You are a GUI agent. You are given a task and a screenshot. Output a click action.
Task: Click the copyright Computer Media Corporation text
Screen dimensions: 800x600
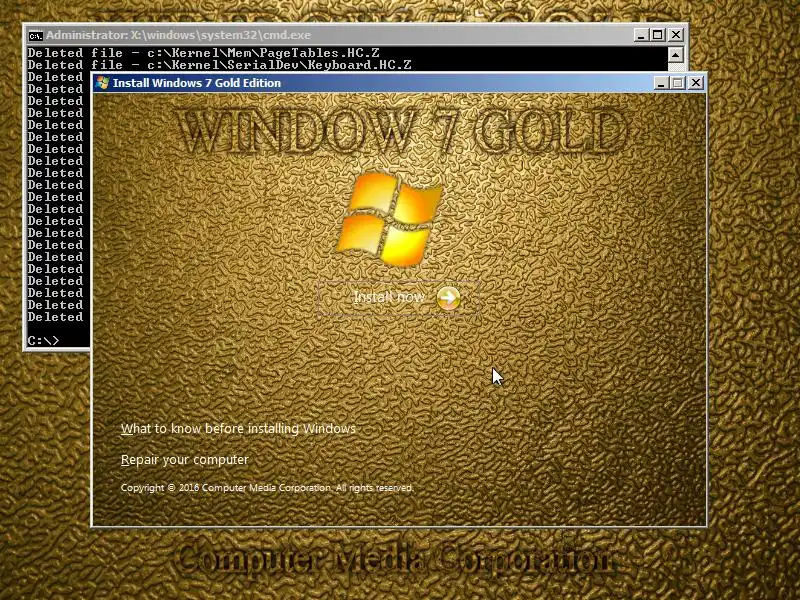[267, 488]
